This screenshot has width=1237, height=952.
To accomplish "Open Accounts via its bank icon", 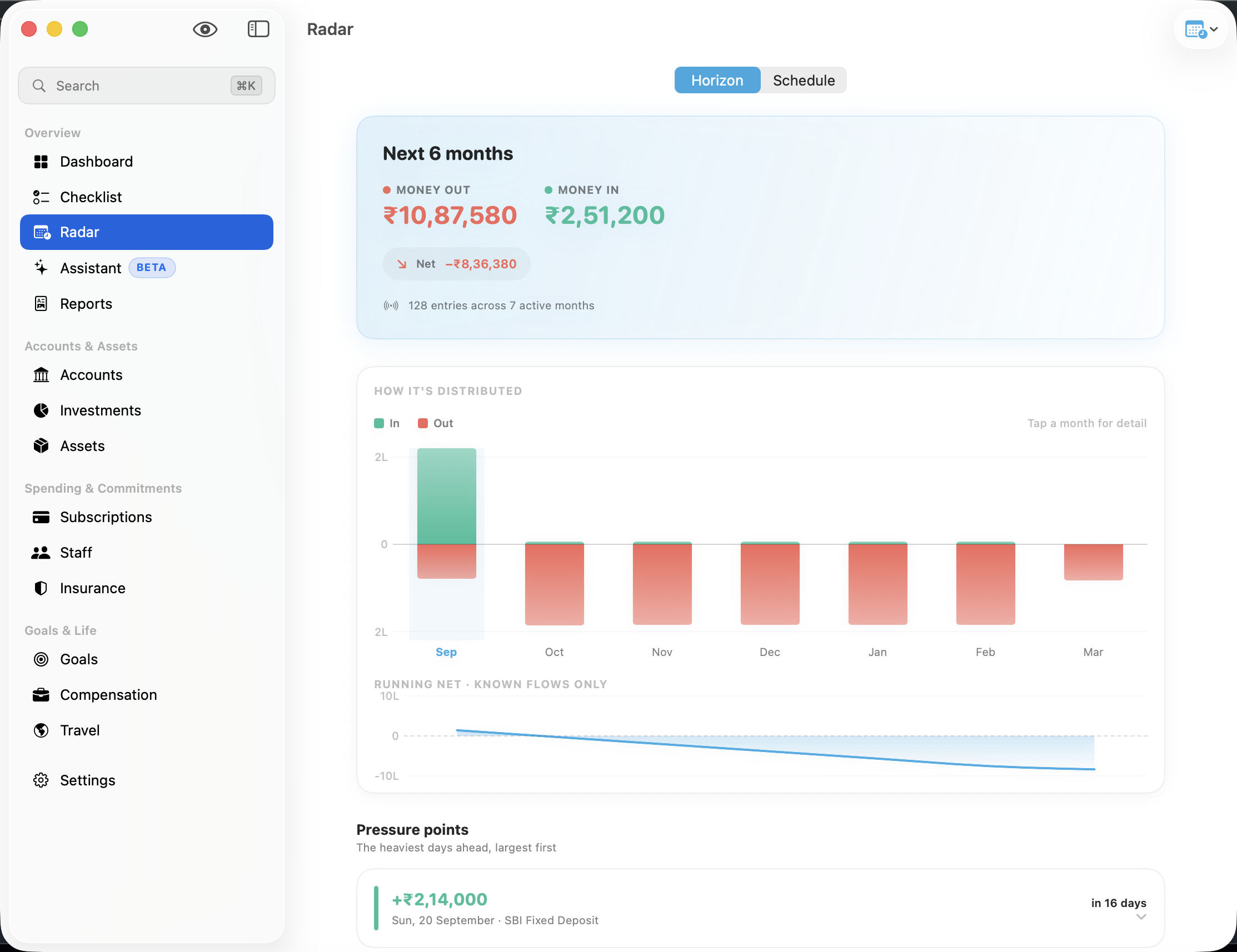I will (41, 375).
